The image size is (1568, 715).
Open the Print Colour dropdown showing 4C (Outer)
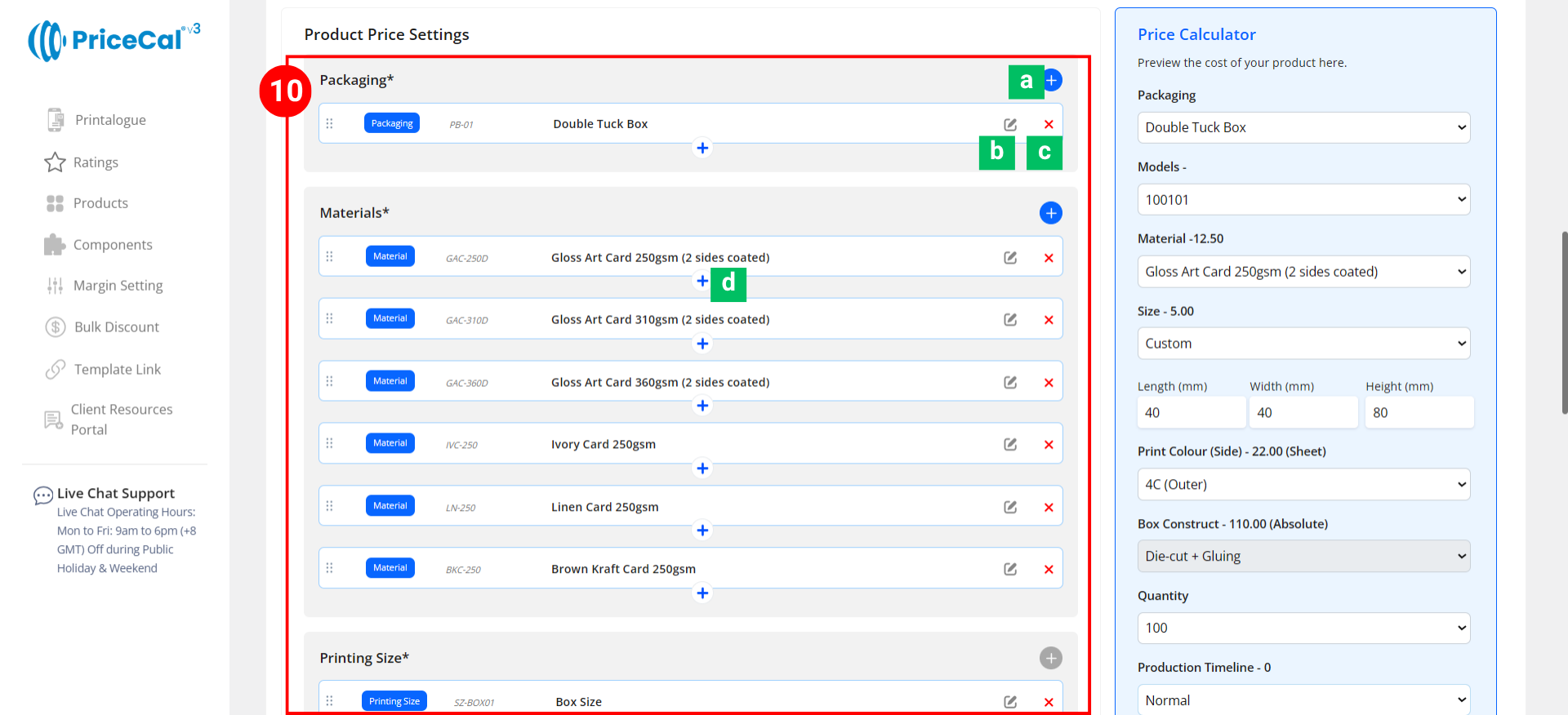click(1303, 485)
